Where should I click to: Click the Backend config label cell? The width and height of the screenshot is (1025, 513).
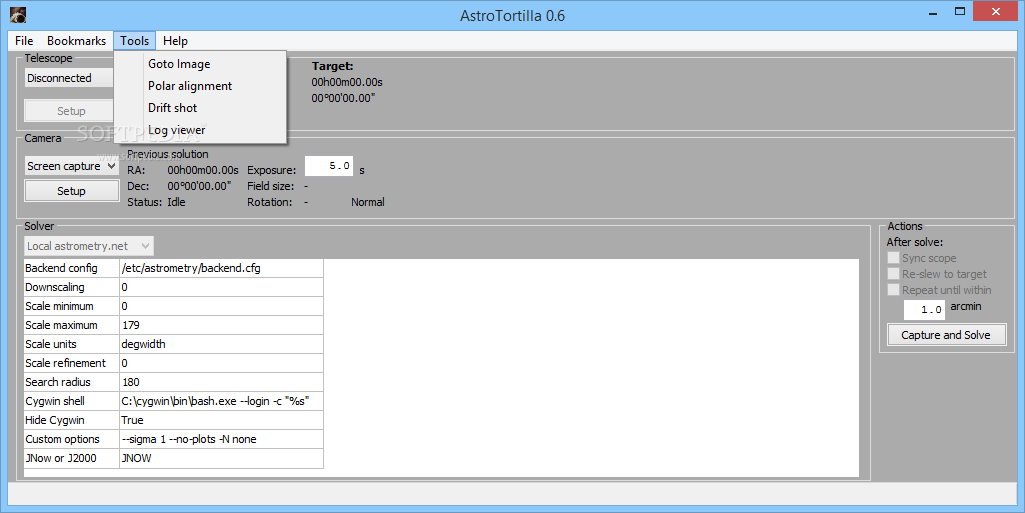71,268
